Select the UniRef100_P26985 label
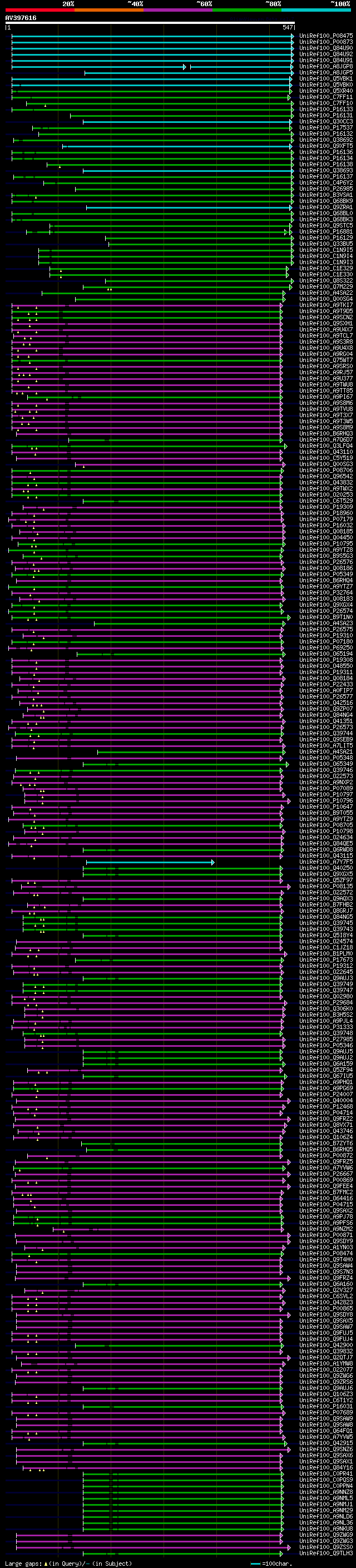The height and width of the screenshot is (1568, 356). pyautogui.click(x=325, y=189)
